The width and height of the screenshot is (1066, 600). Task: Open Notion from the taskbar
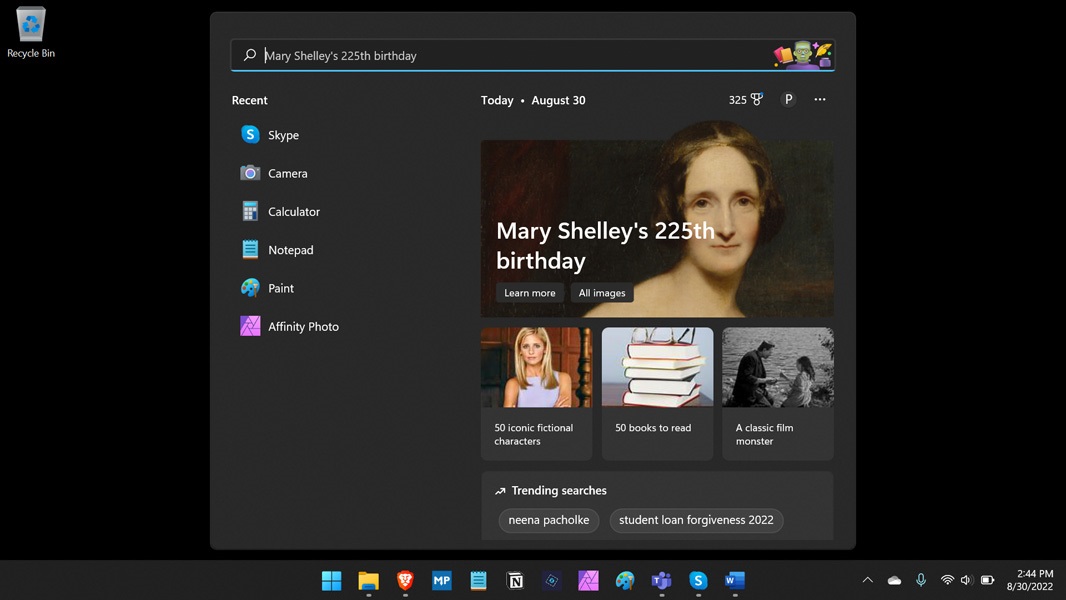point(515,581)
